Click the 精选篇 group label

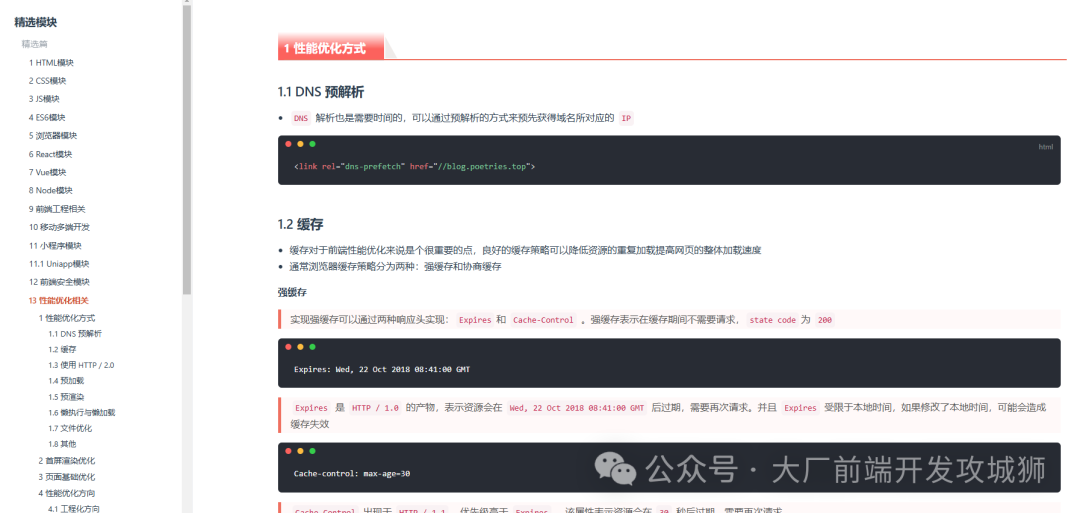point(34,44)
